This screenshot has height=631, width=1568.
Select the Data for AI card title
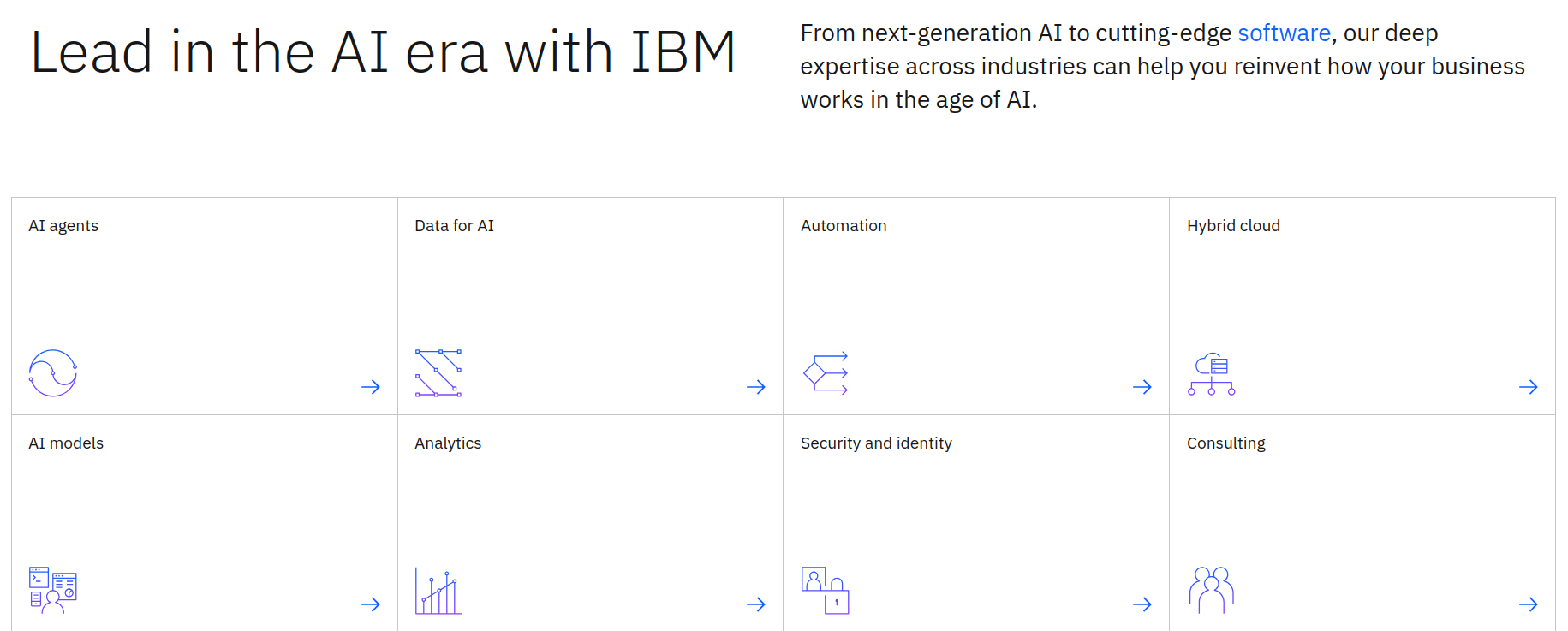pyautogui.click(x=454, y=226)
